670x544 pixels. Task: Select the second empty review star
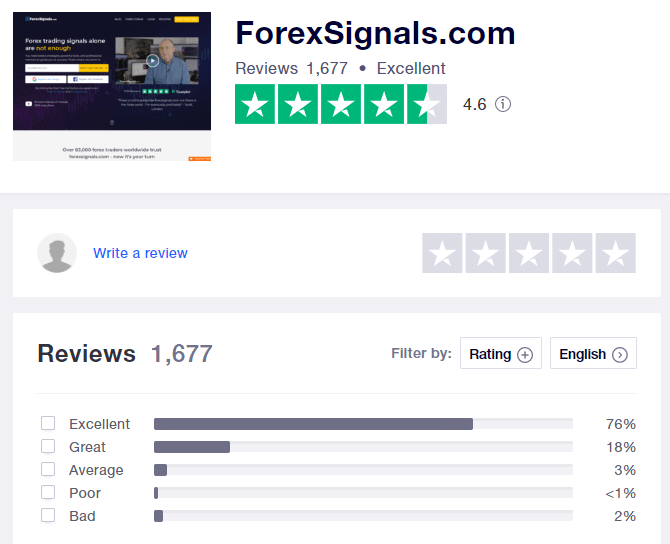click(x=485, y=253)
